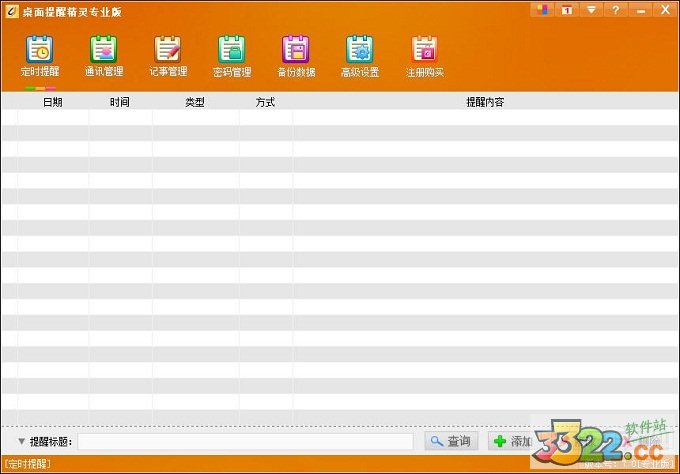Open the 定时提醒 timed reminder section

pos(40,57)
